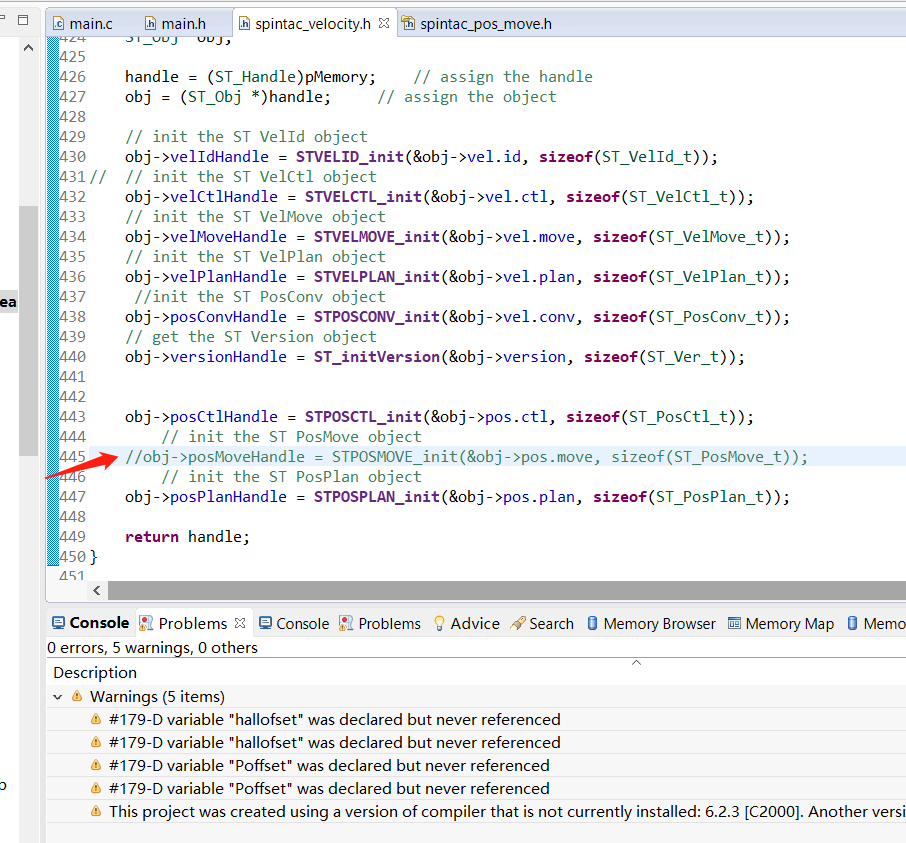Open the main.h editor tab
Viewport: 906px width, 843px height.
[175, 24]
